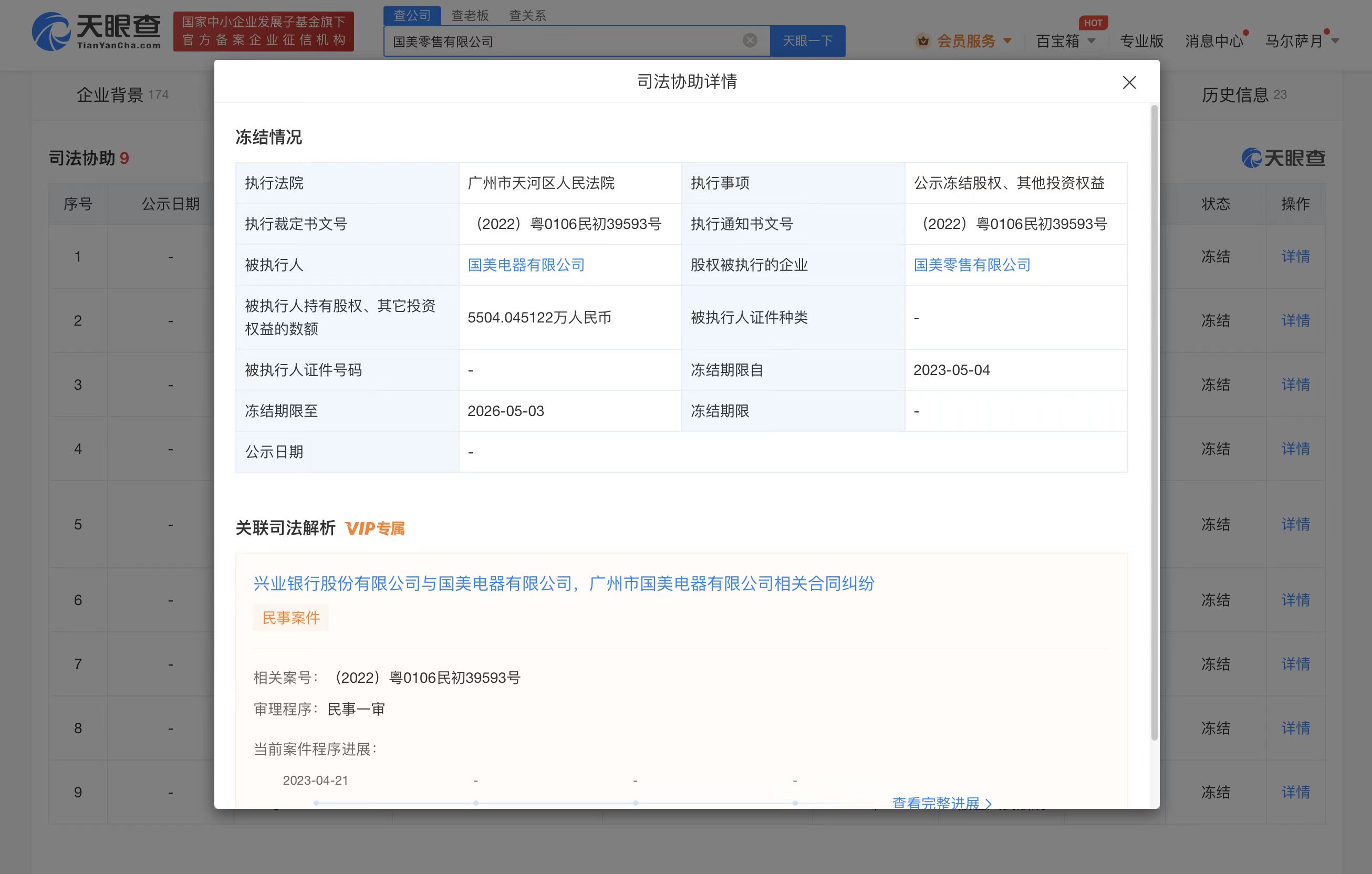The width and height of the screenshot is (1372, 874).
Task: Open 国美零售有限公司 link in 股权被执行的企业 row
Action: (x=972, y=265)
